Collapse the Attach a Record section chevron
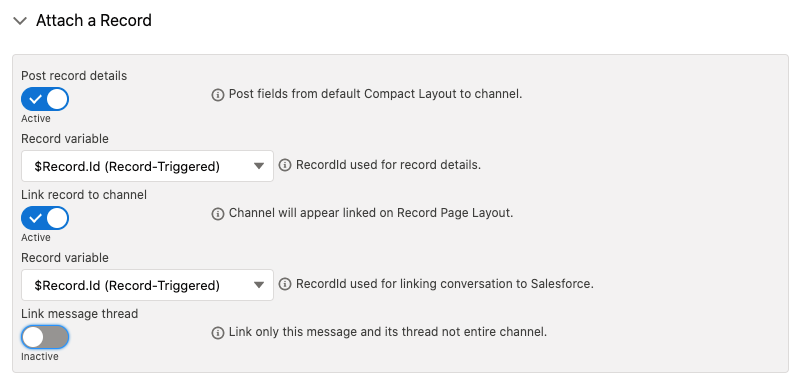Image resolution: width=800 pixels, height=387 pixels. click(20, 21)
